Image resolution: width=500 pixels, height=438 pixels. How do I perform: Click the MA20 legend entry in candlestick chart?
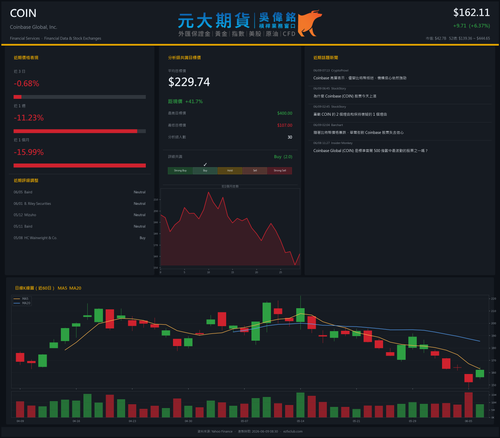22,303
